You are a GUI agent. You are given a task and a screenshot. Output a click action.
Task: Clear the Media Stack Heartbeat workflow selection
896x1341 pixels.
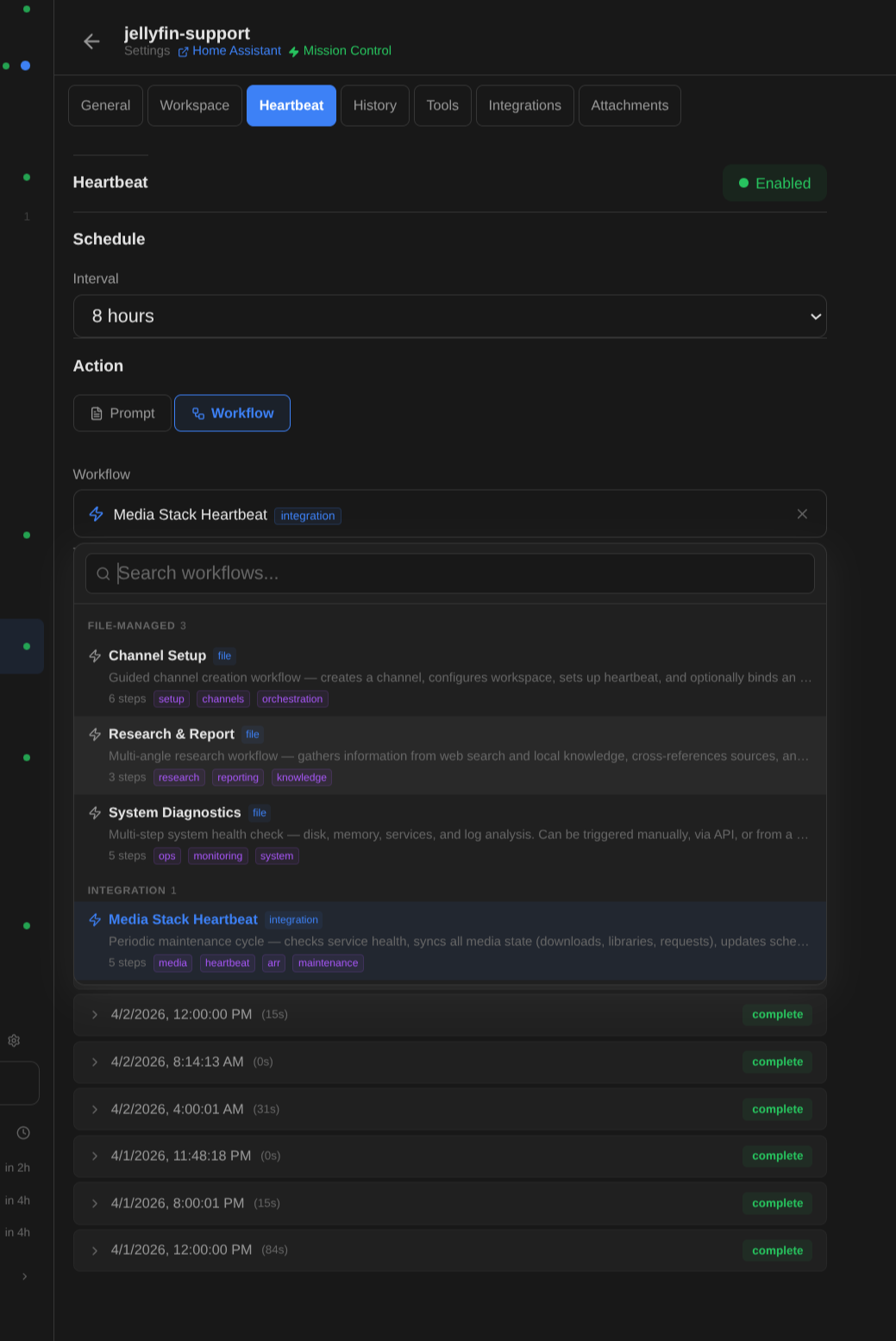click(802, 513)
